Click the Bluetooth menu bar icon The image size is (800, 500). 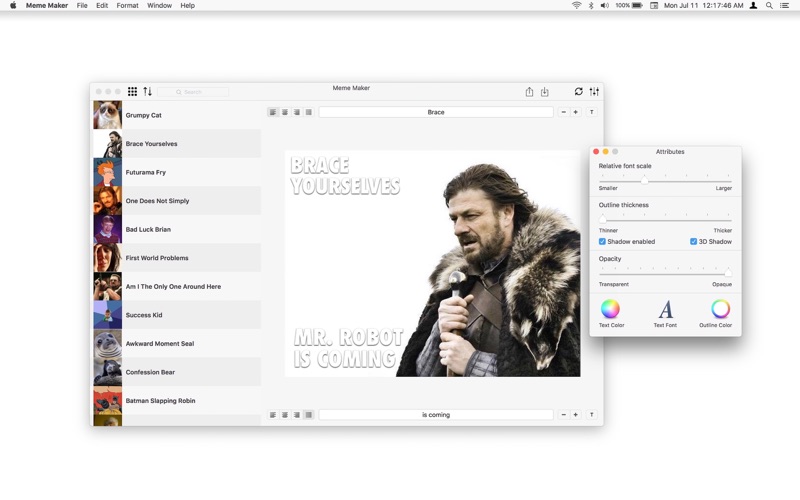click(x=591, y=6)
